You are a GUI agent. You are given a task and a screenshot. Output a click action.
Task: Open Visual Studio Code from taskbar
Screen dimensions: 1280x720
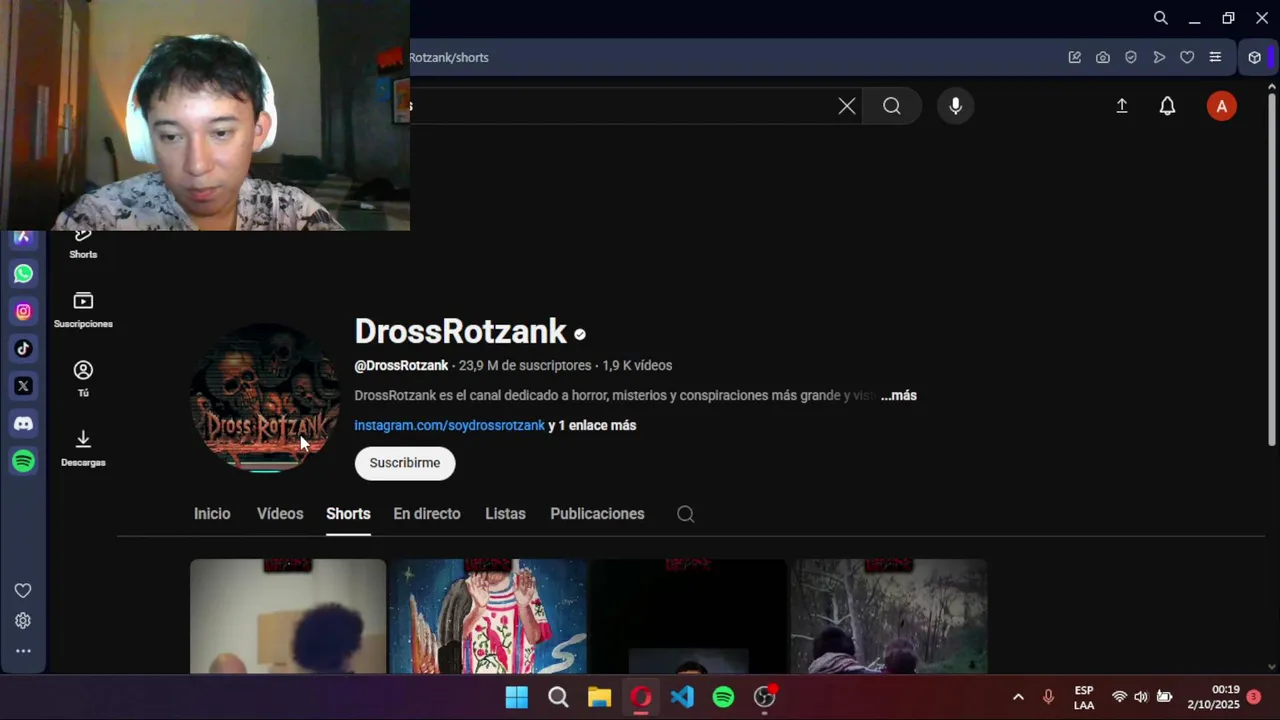(x=682, y=697)
